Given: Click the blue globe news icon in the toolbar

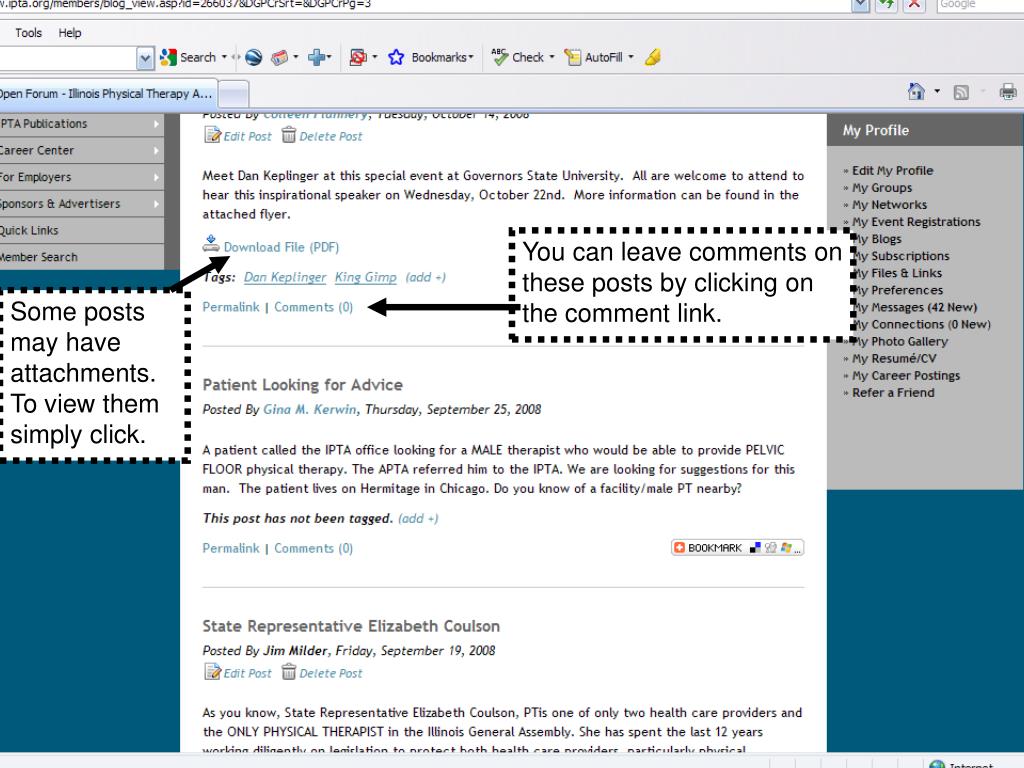Looking at the screenshot, I should (253, 57).
